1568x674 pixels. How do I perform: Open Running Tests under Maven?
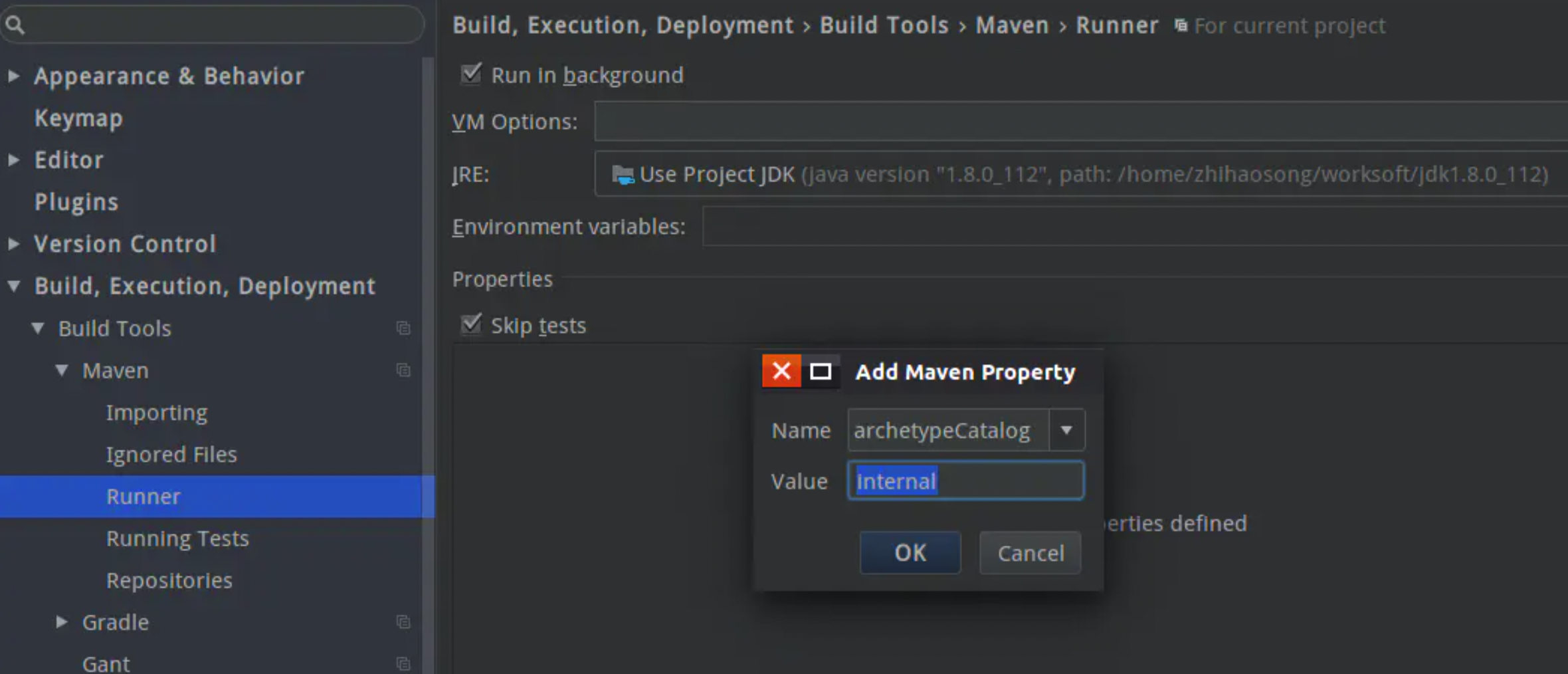click(177, 538)
